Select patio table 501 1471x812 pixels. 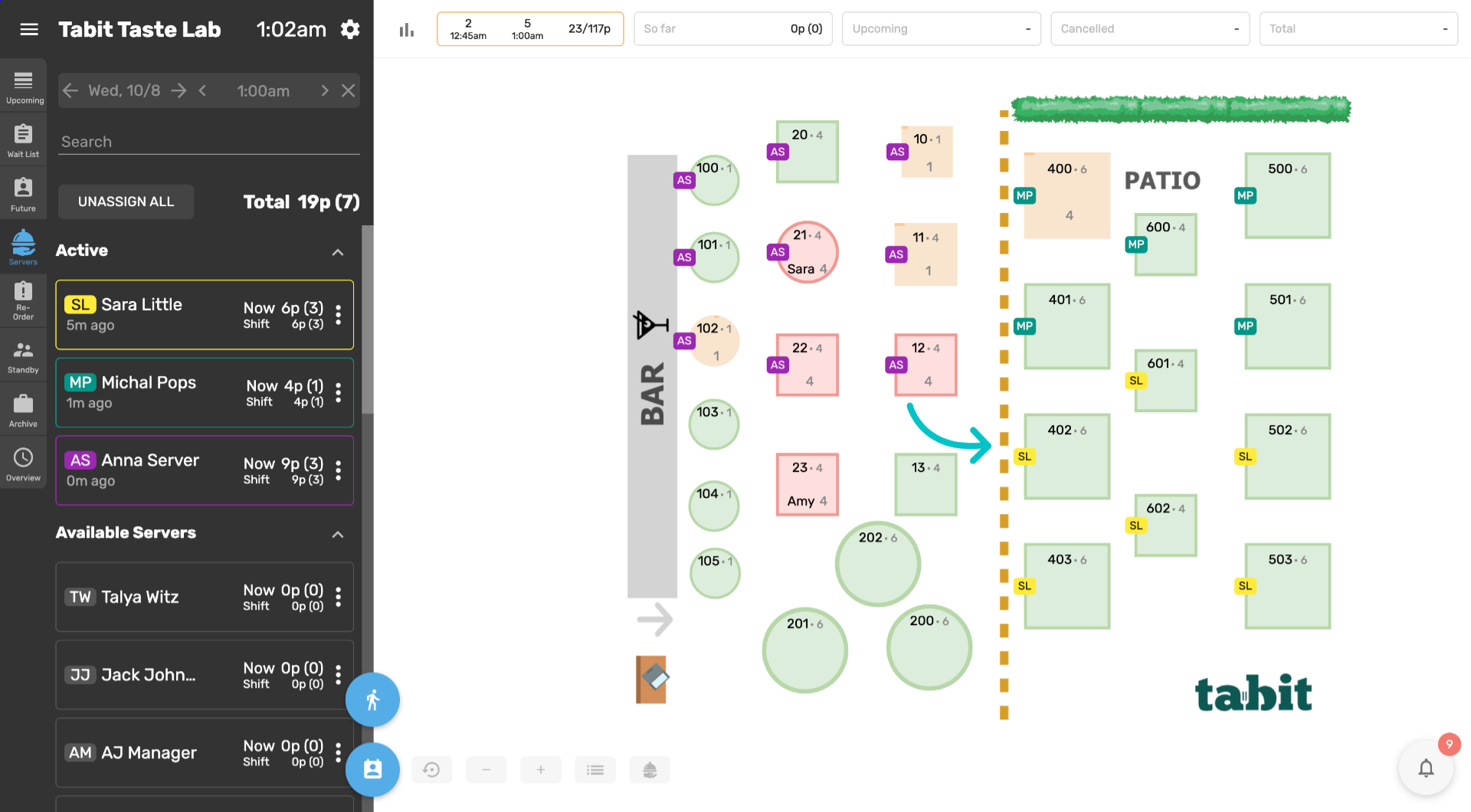1288,326
